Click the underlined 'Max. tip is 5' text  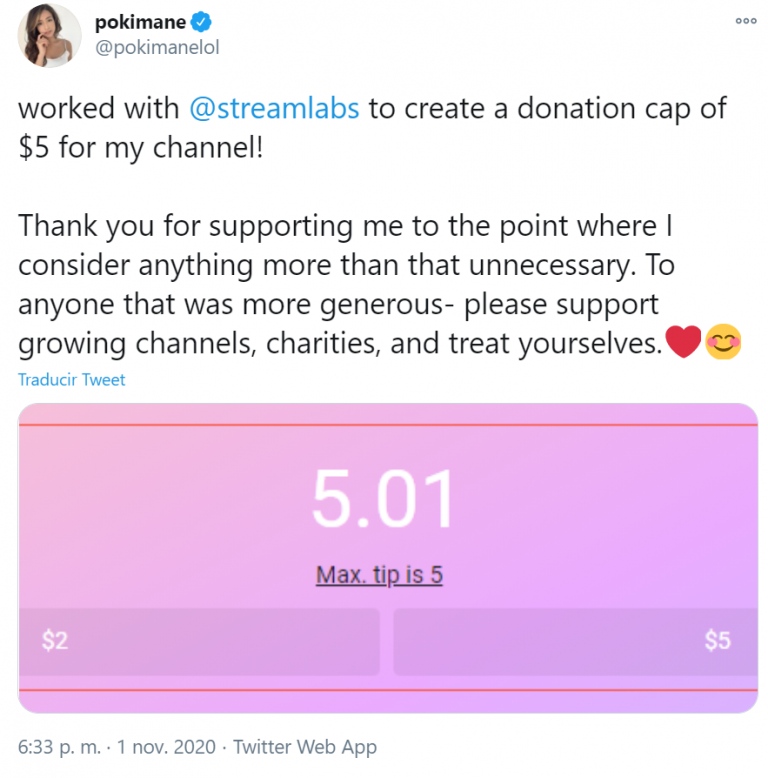click(x=379, y=575)
